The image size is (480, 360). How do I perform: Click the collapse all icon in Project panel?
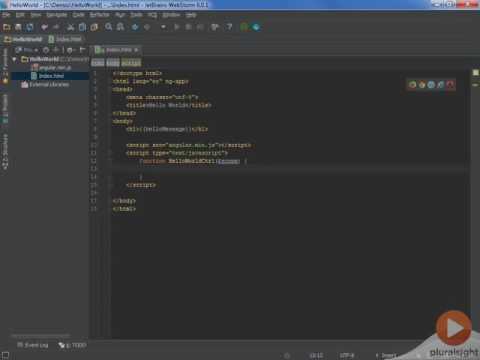[x=56, y=50]
